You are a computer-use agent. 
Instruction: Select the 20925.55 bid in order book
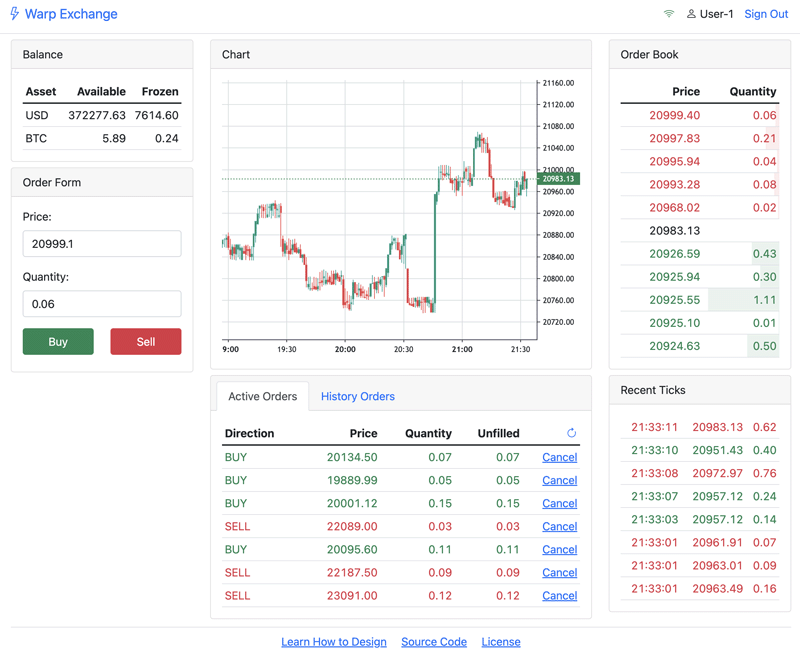[674, 300]
